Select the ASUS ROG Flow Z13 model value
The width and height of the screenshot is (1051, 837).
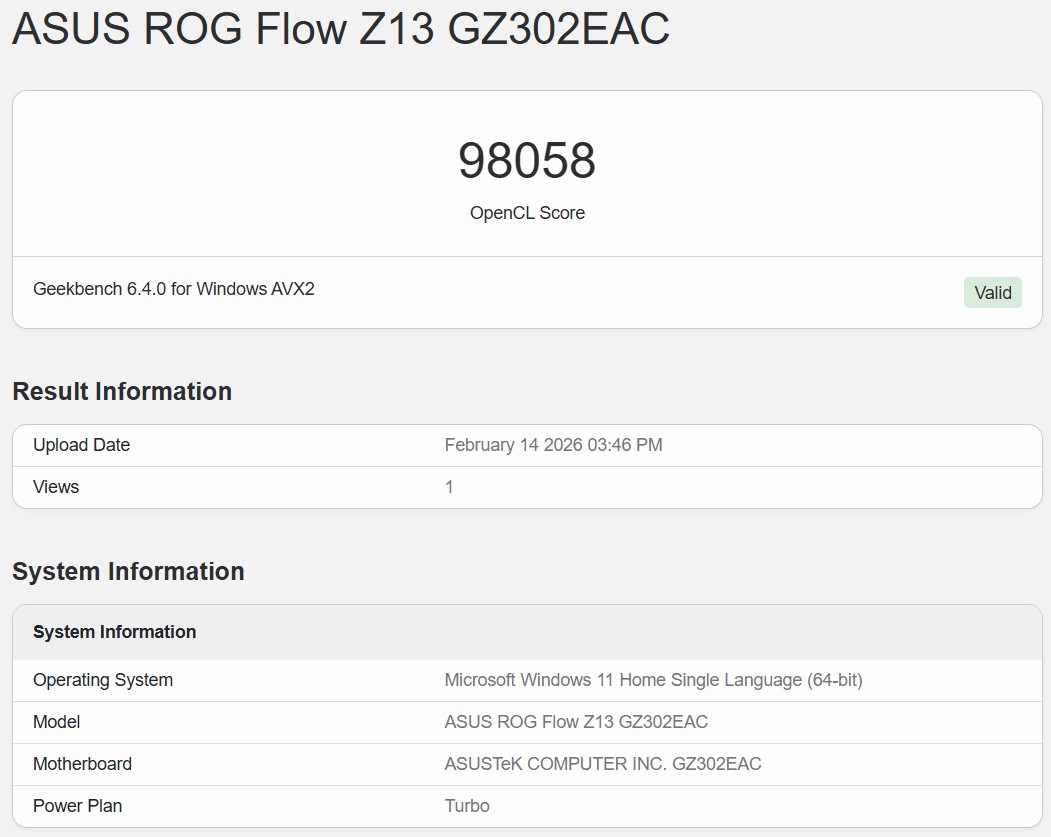coord(576,722)
